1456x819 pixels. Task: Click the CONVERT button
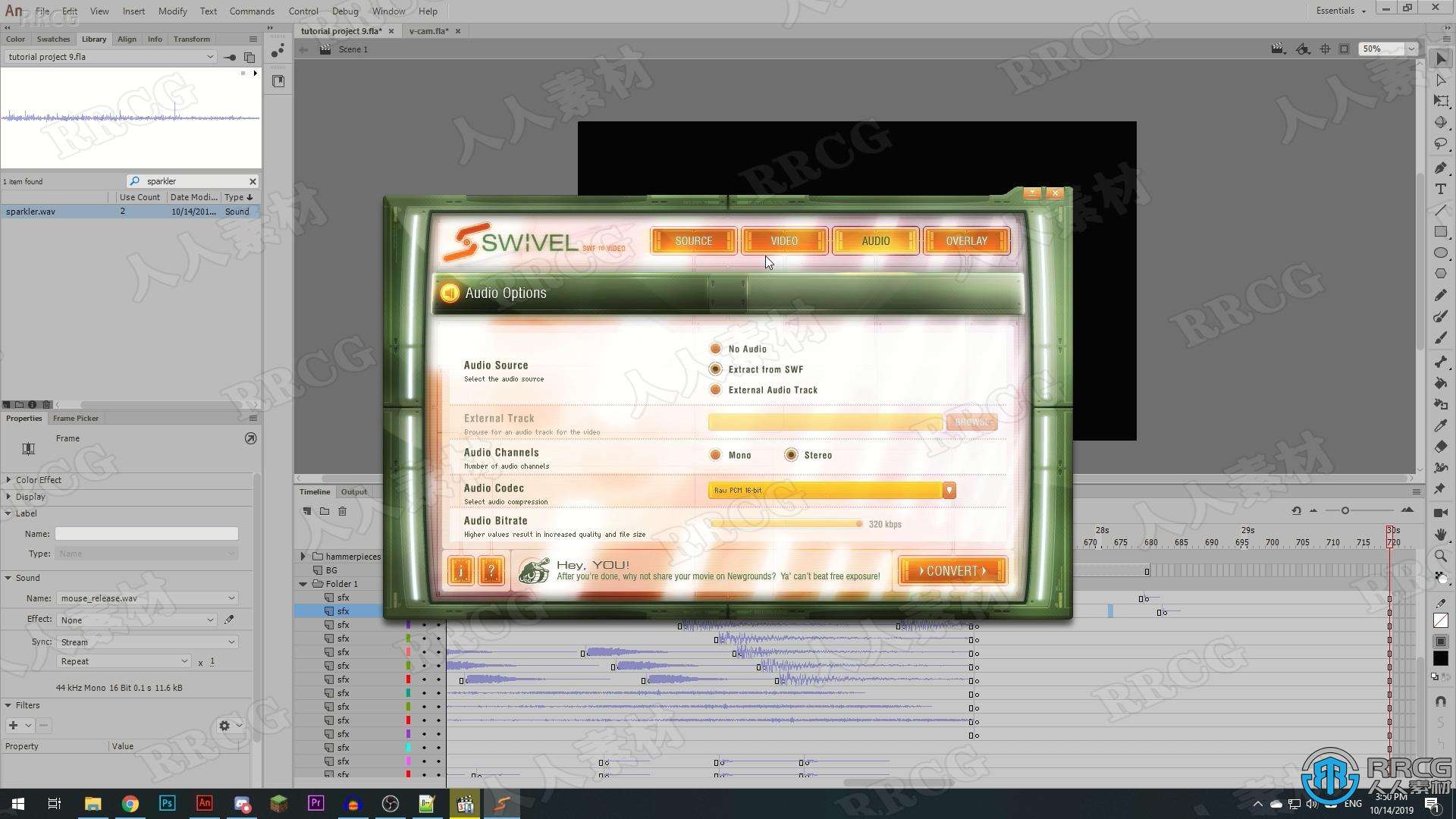coord(952,571)
